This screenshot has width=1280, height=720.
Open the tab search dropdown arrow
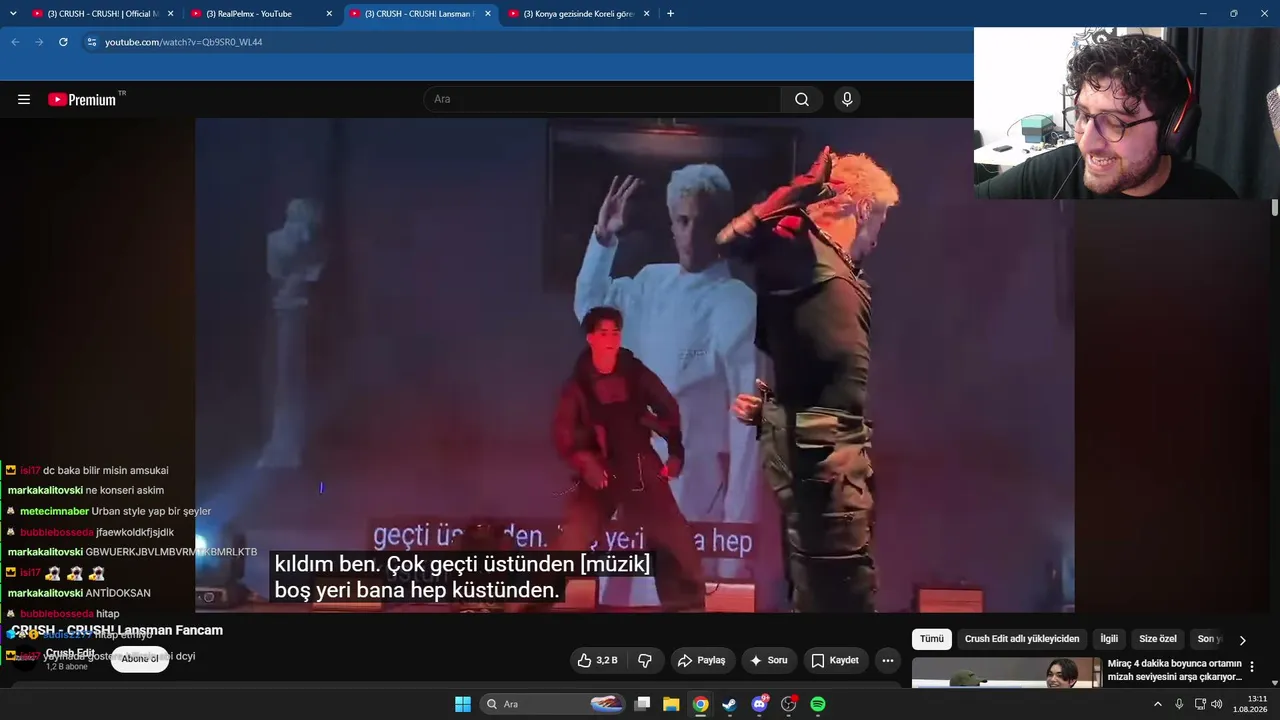[x=13, y=14]
